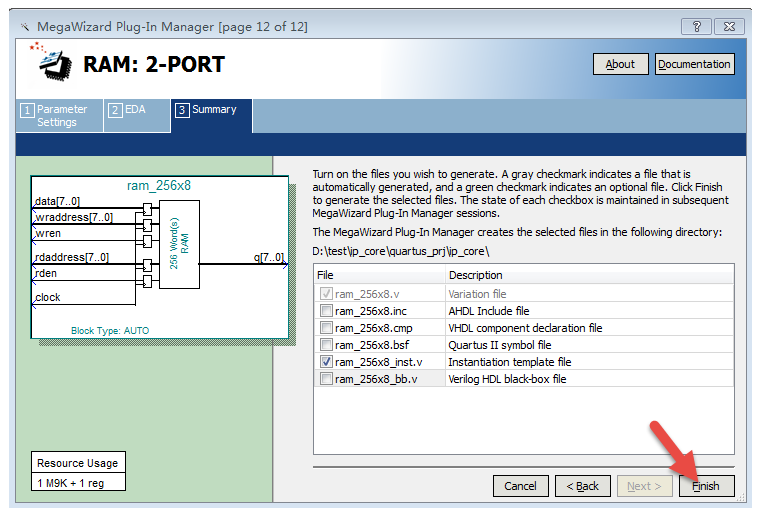Click the ram_256x8_bb.v file name
Viewport: 760px width, 514px height.
(376, 379)
